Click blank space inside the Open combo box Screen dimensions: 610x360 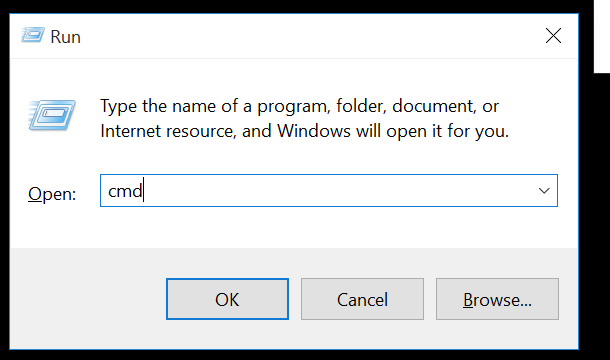tap(338, 191)
